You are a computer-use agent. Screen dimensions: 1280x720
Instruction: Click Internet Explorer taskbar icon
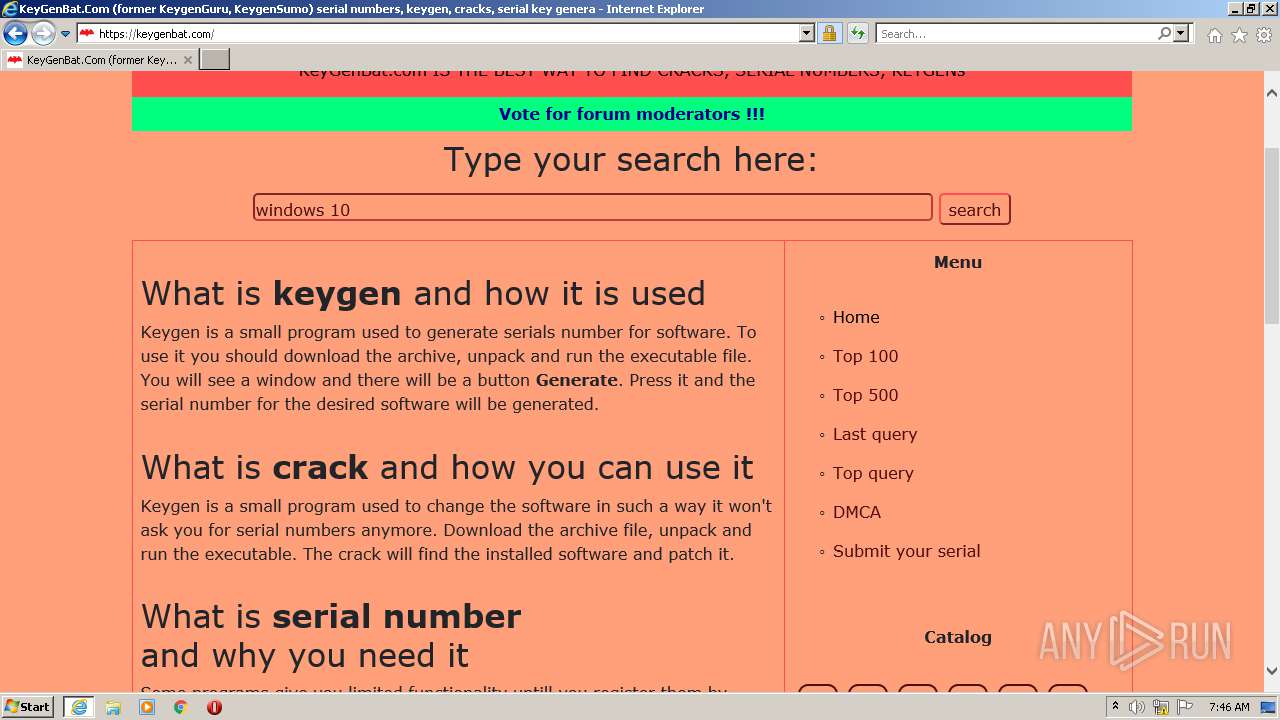(79, 707)
